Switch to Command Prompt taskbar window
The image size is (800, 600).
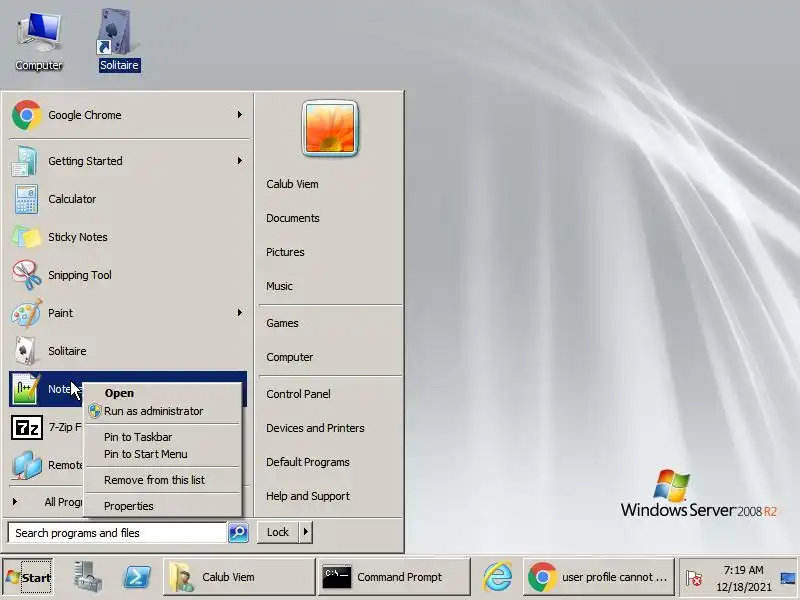tap(393, 577)
